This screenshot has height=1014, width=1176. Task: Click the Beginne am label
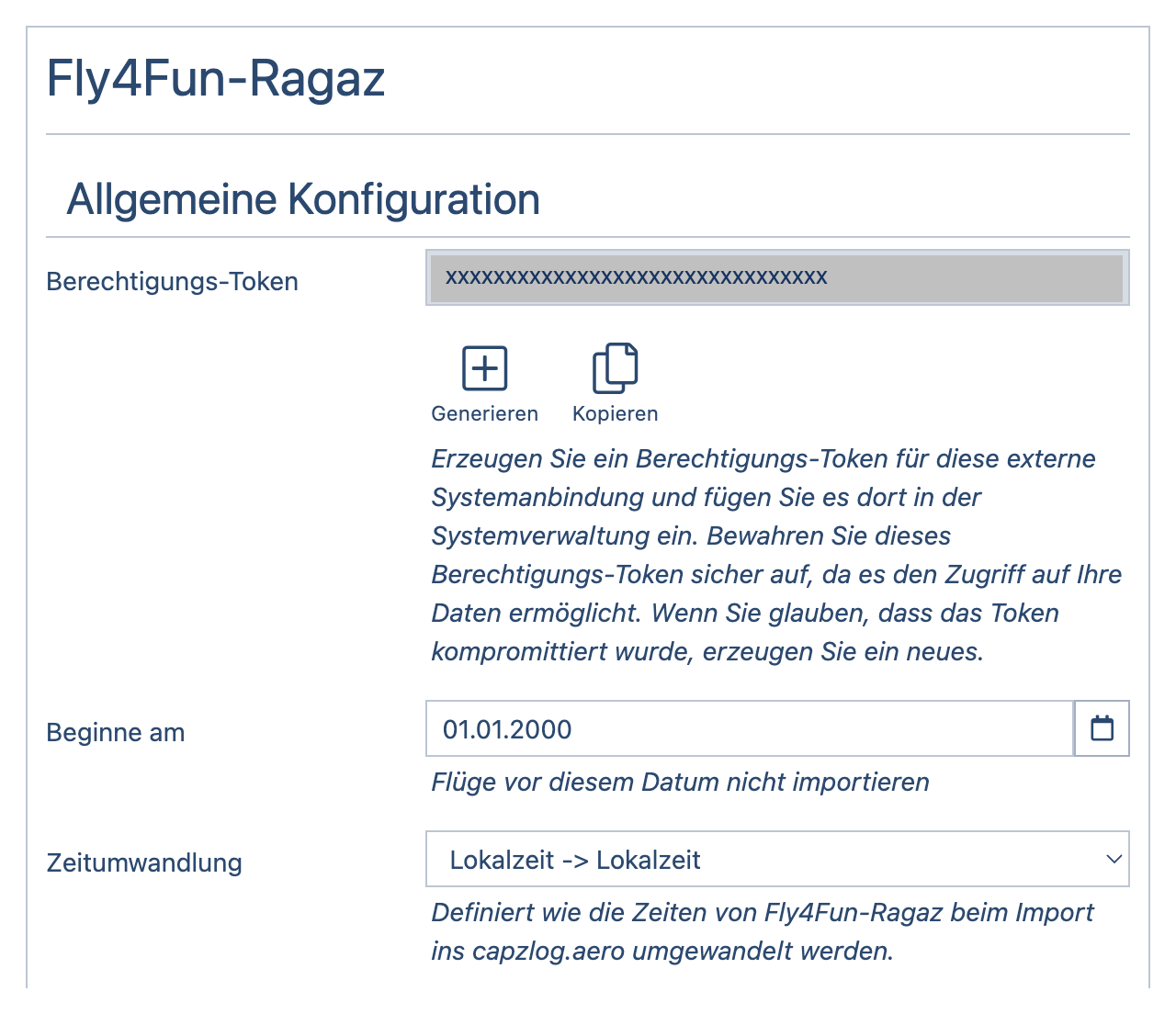point(116,733)
